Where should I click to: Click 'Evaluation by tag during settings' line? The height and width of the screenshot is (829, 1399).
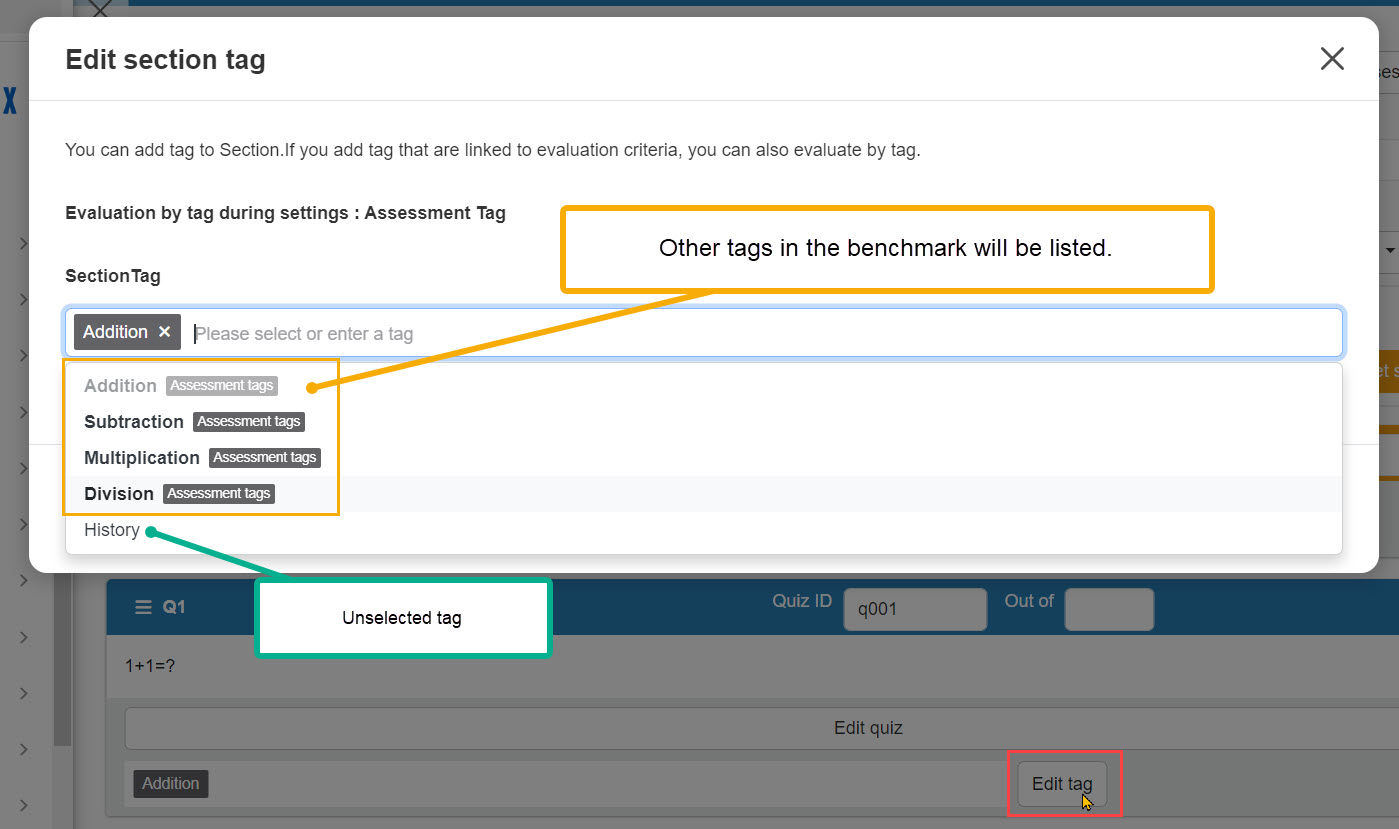point(285,213)
